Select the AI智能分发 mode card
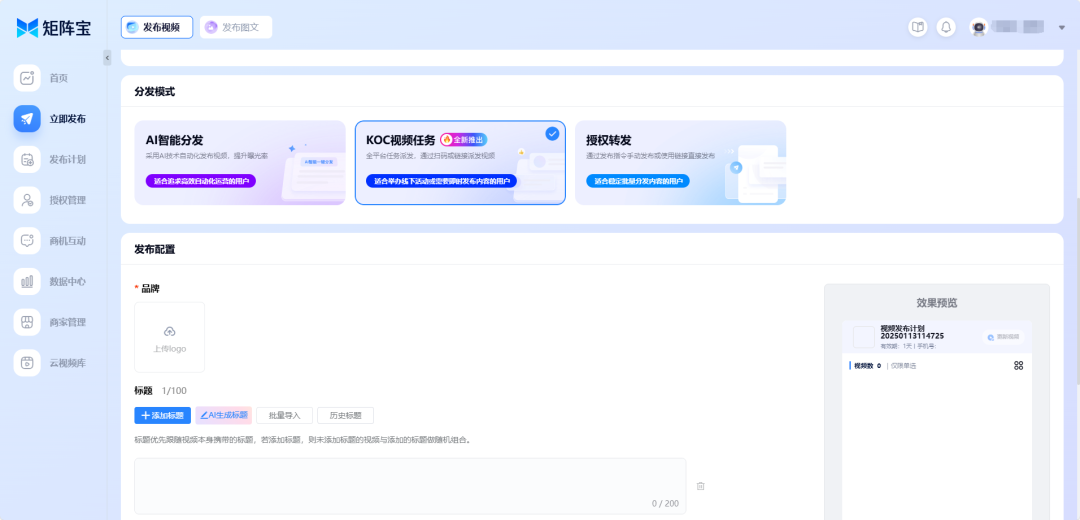Viewport: 1080px width, 520px height. click(240, 163)
